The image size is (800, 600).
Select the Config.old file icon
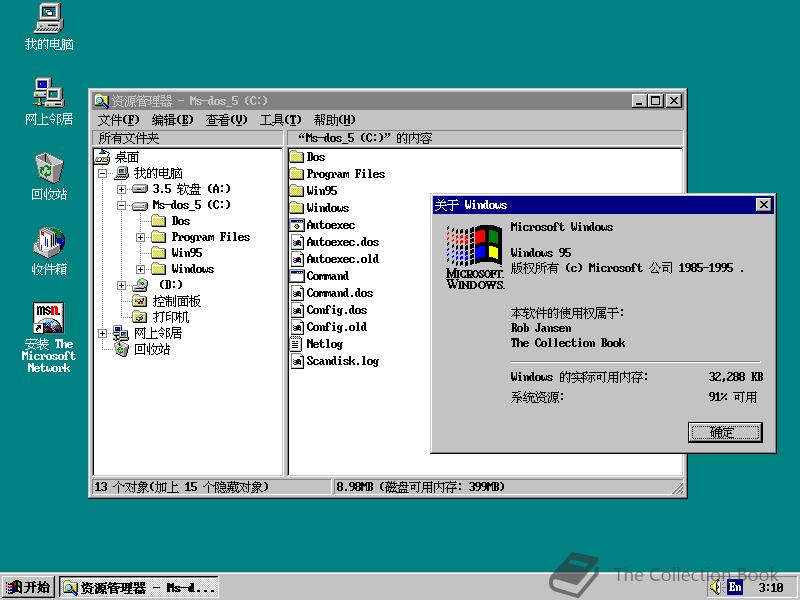297,327
